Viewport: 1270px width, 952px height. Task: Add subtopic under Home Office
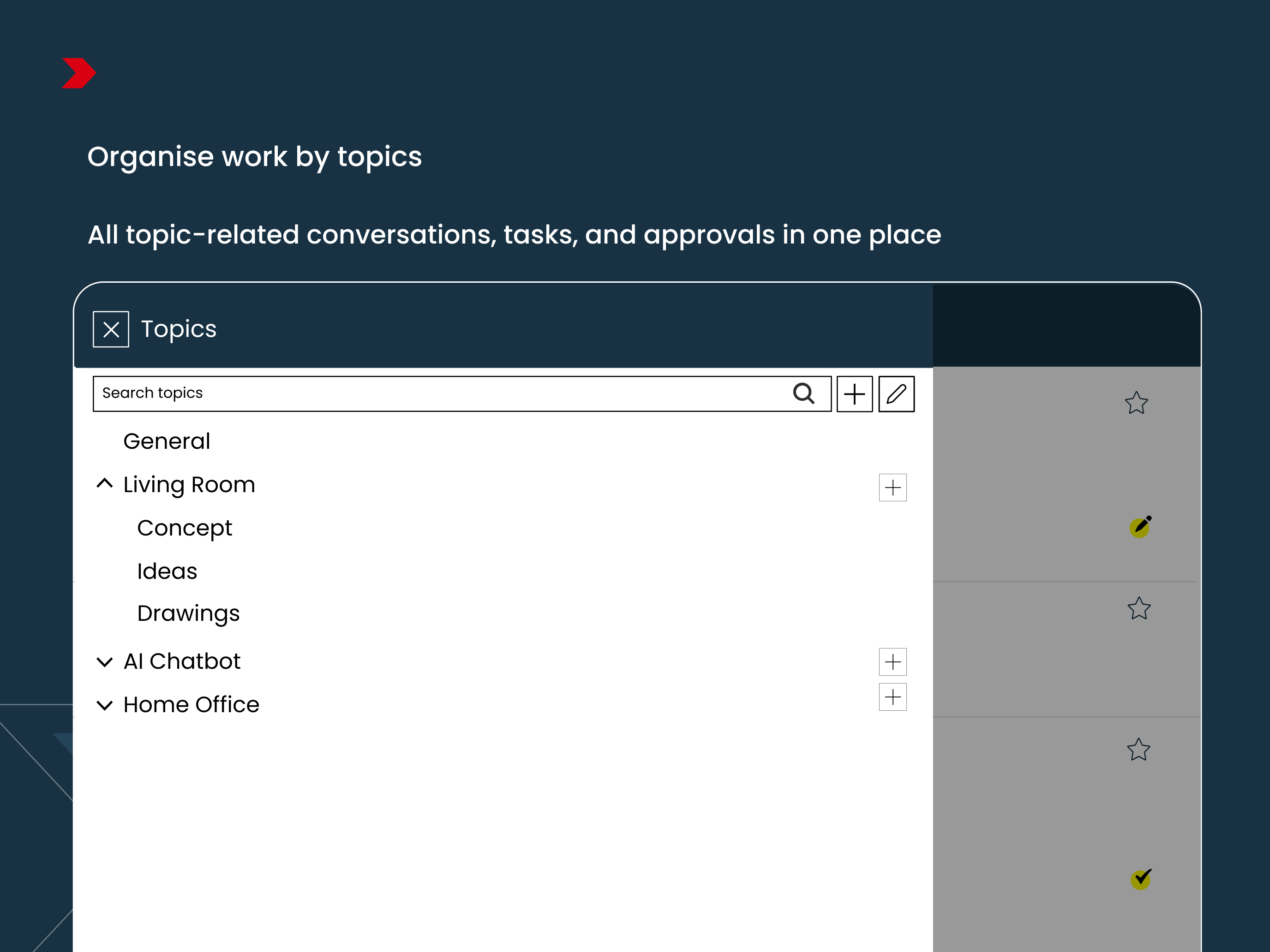point(893,697)
